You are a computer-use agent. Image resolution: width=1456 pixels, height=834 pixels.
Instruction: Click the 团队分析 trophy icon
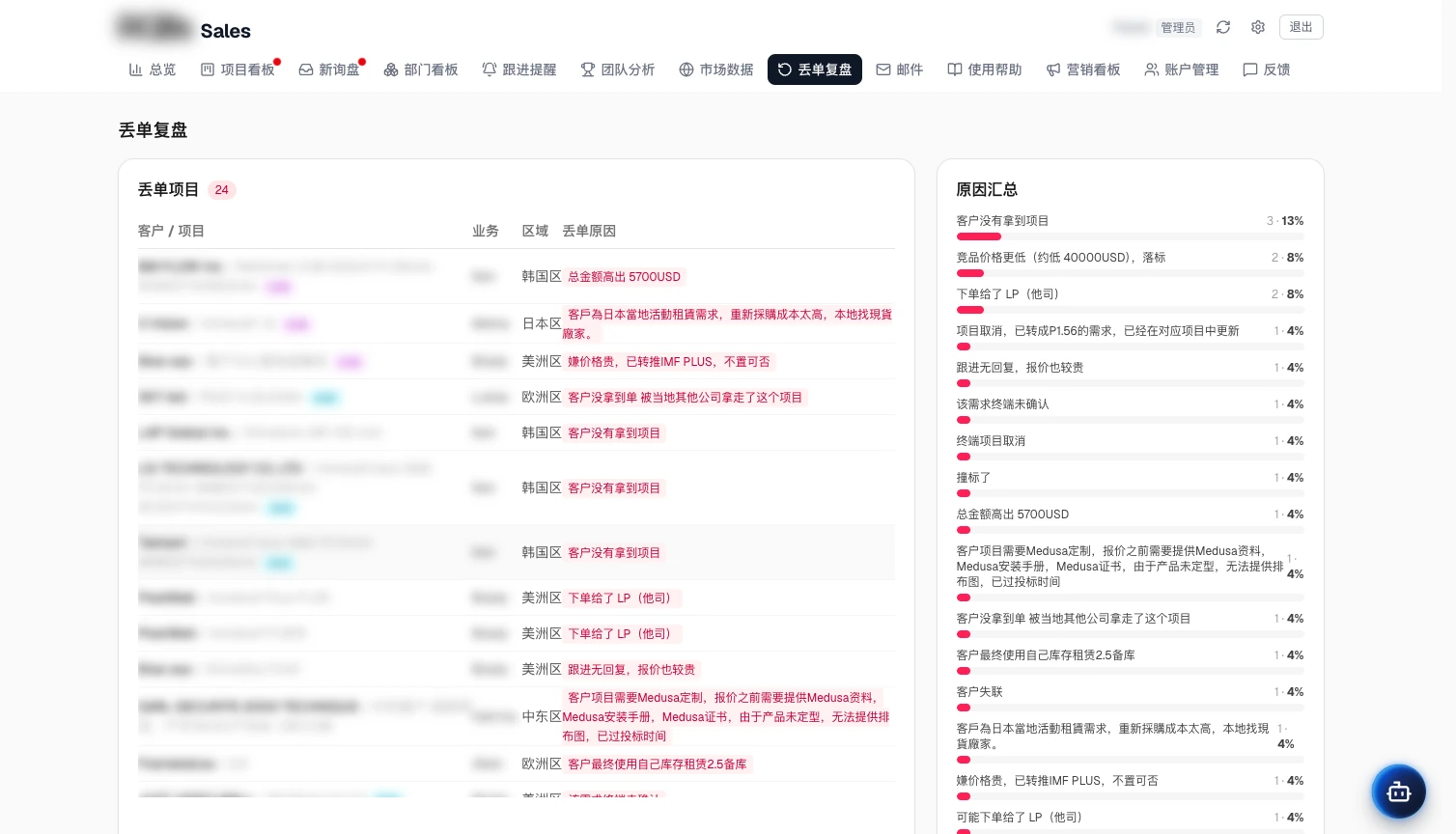point(588,69)
